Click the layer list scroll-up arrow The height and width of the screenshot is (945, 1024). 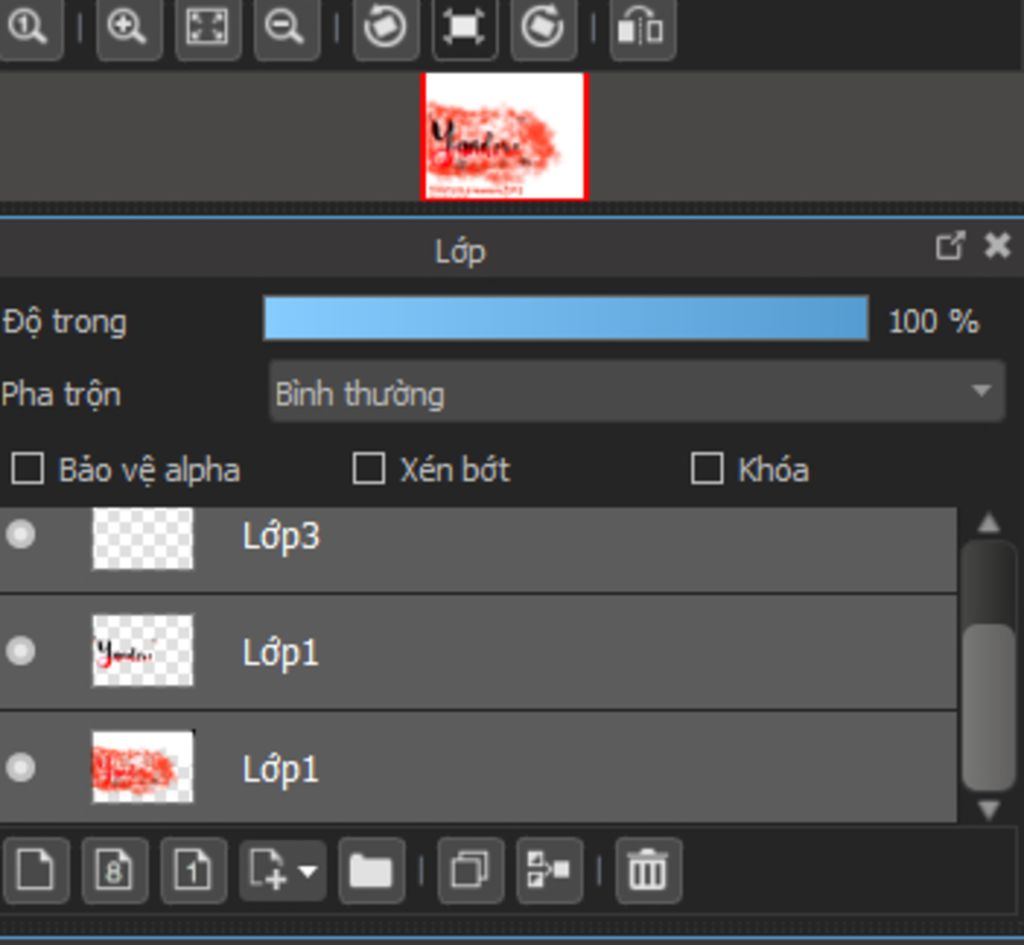tap(989, 523)
